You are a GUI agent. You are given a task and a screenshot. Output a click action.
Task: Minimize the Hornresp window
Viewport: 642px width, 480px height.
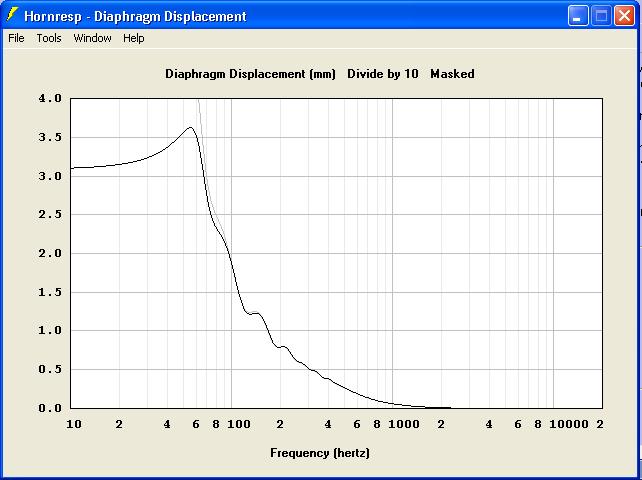coord(578,16)
